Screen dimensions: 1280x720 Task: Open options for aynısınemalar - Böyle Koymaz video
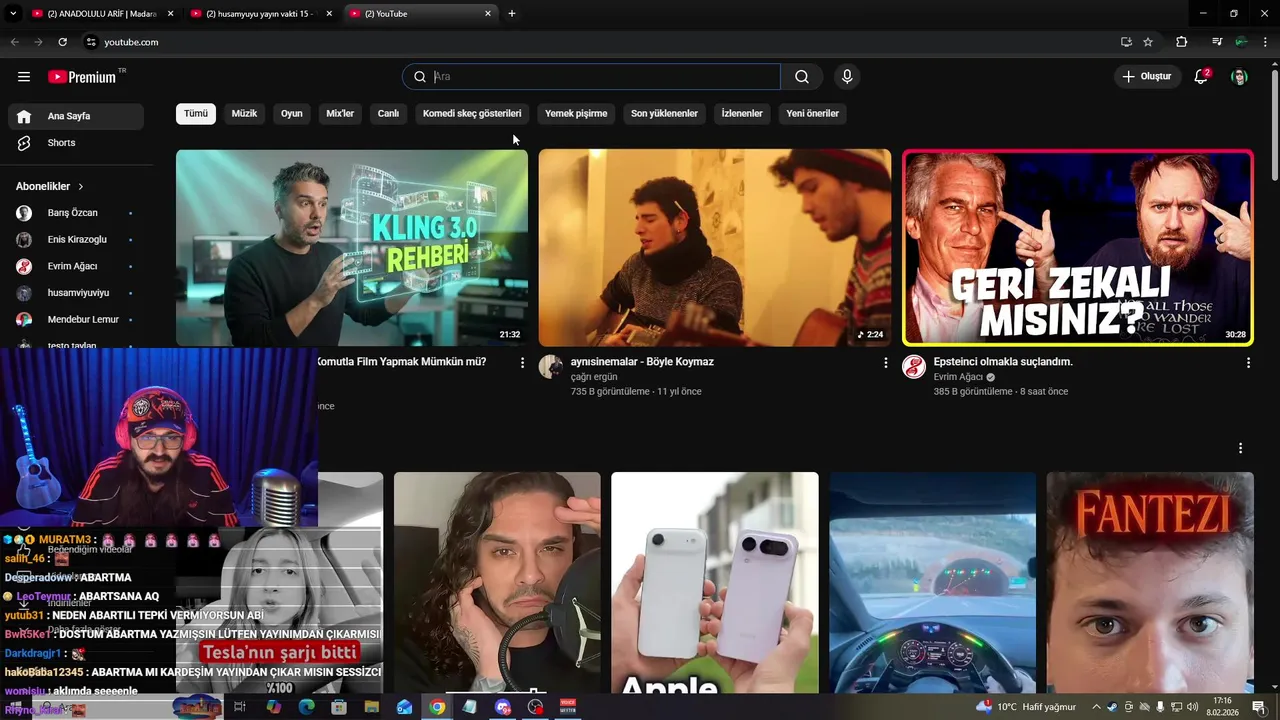885,363
